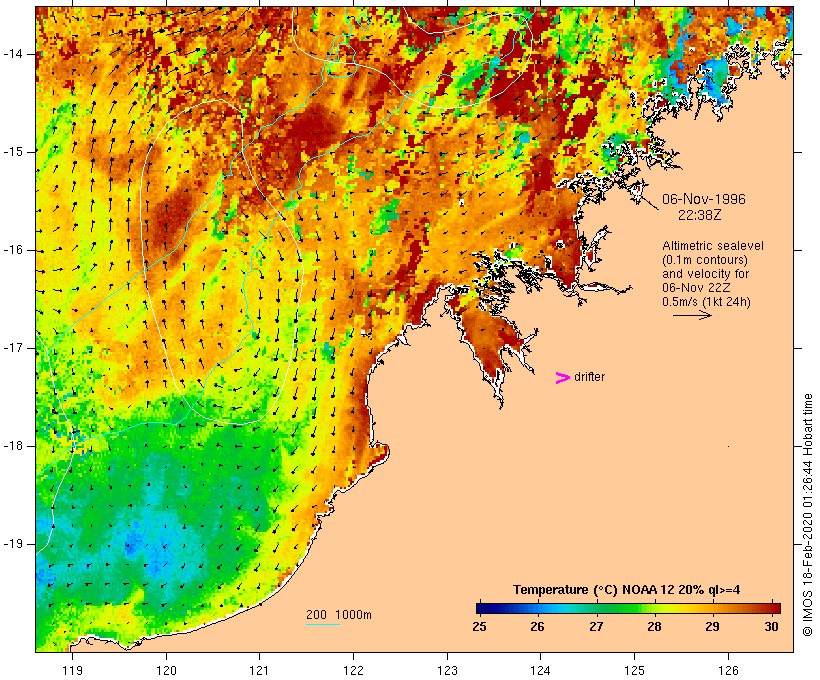The image size is (820, 680).
Task: Click the '26' temperature scale value
Action: pos(537,626)
